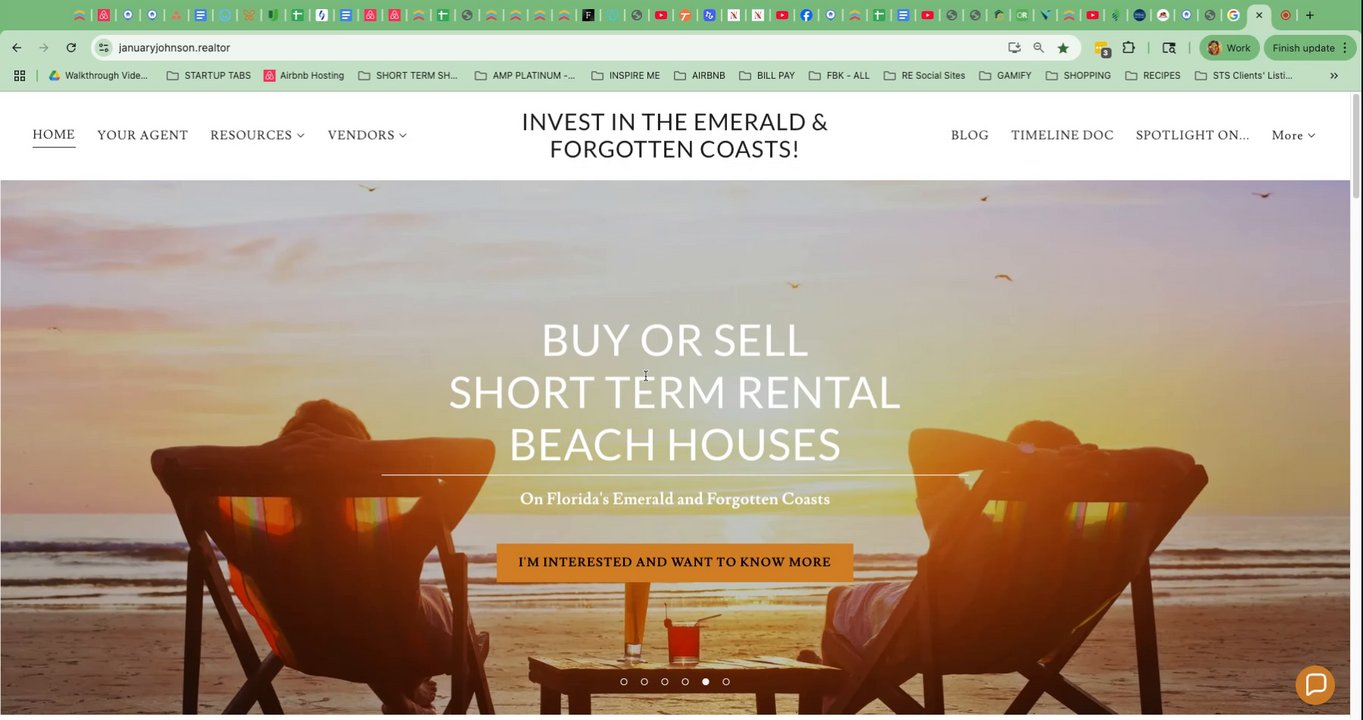This screenshot has width=1363, height=720.
Task: Open the Blog page
Action: (x=969, y=135)
